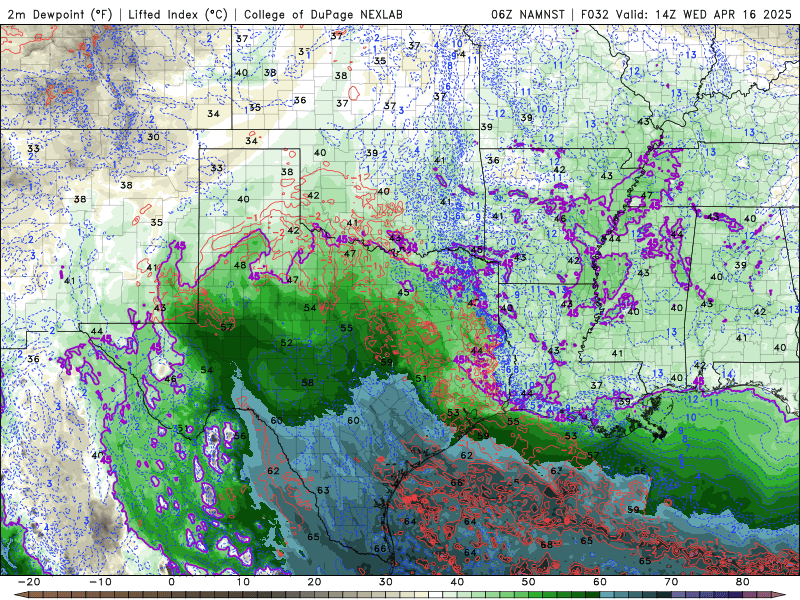This screenshot has width=800, height=600.
Task: Click the black 58 dewpoint value in Texas
Action: 307,383
